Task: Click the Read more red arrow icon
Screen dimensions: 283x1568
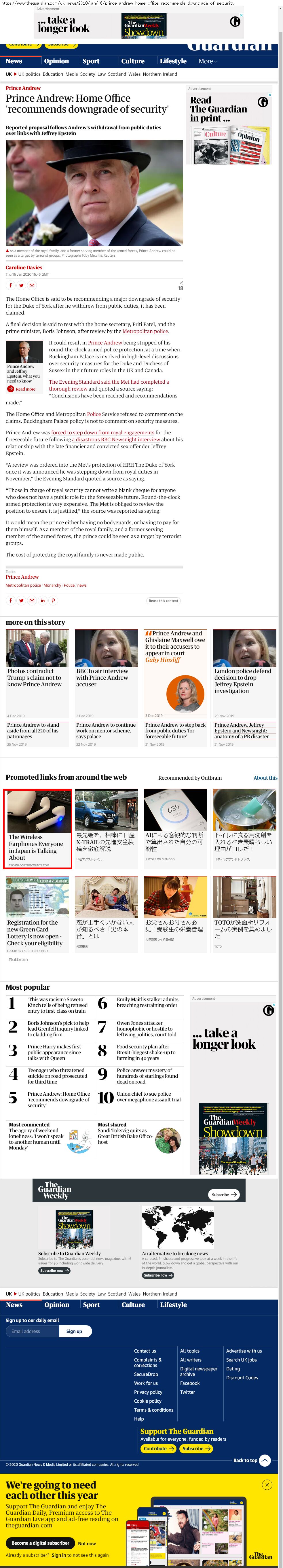Action: click(10, 389)
